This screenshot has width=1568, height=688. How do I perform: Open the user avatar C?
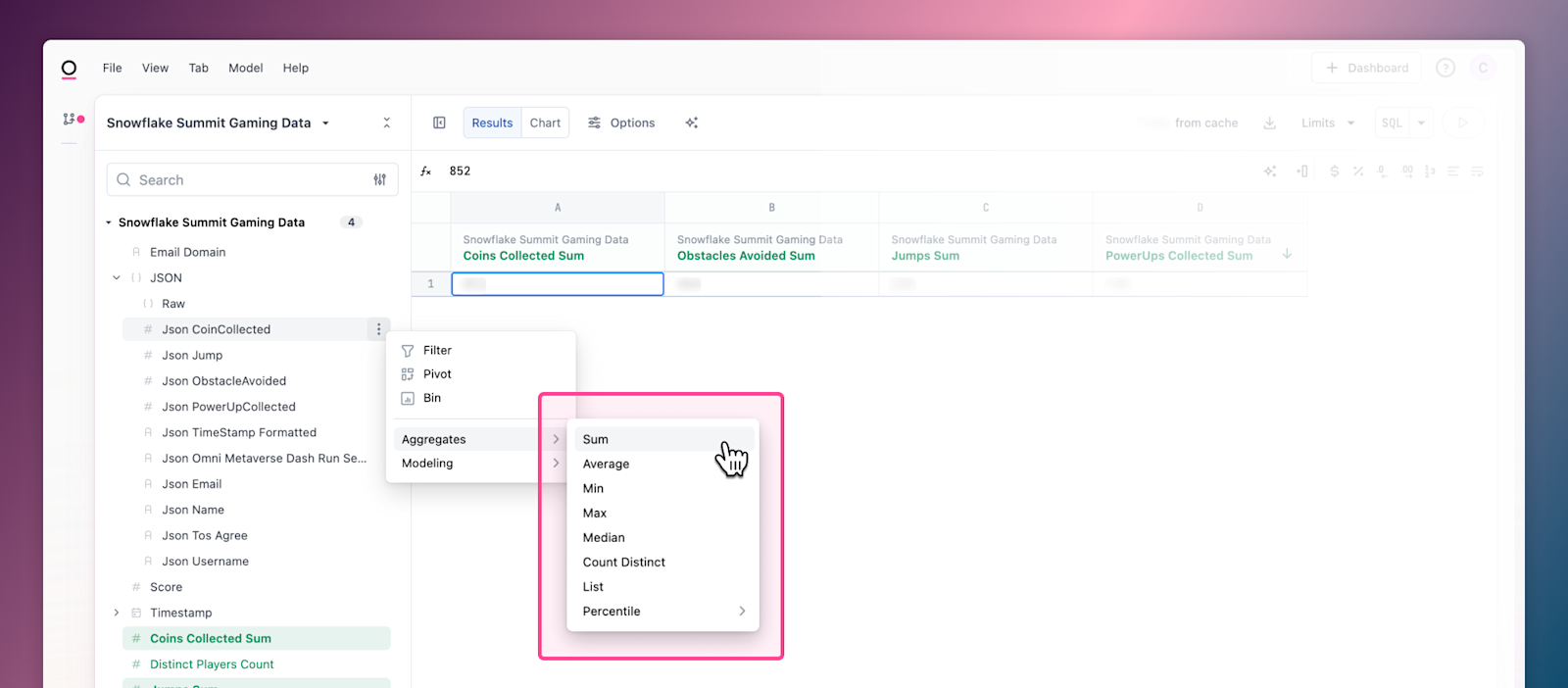(x=1483, y=68)
